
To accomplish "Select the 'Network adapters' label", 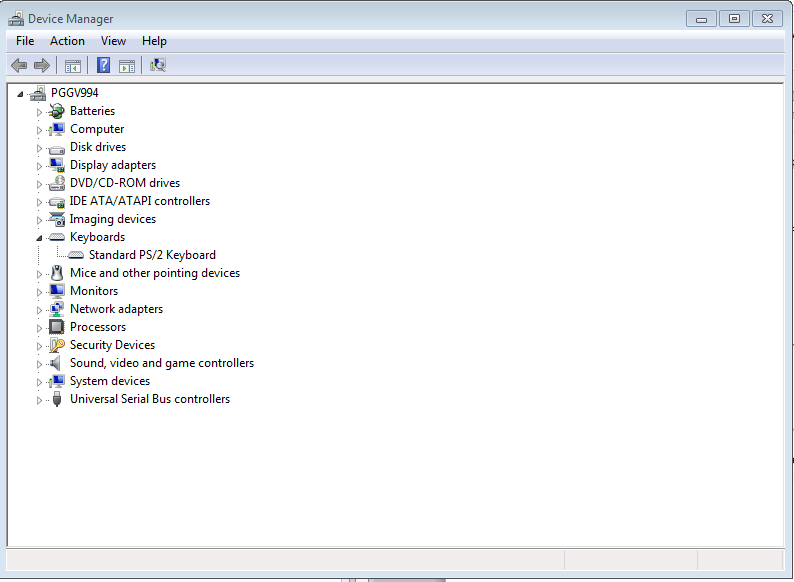I will pyautogui.click(x=116, y=309).
